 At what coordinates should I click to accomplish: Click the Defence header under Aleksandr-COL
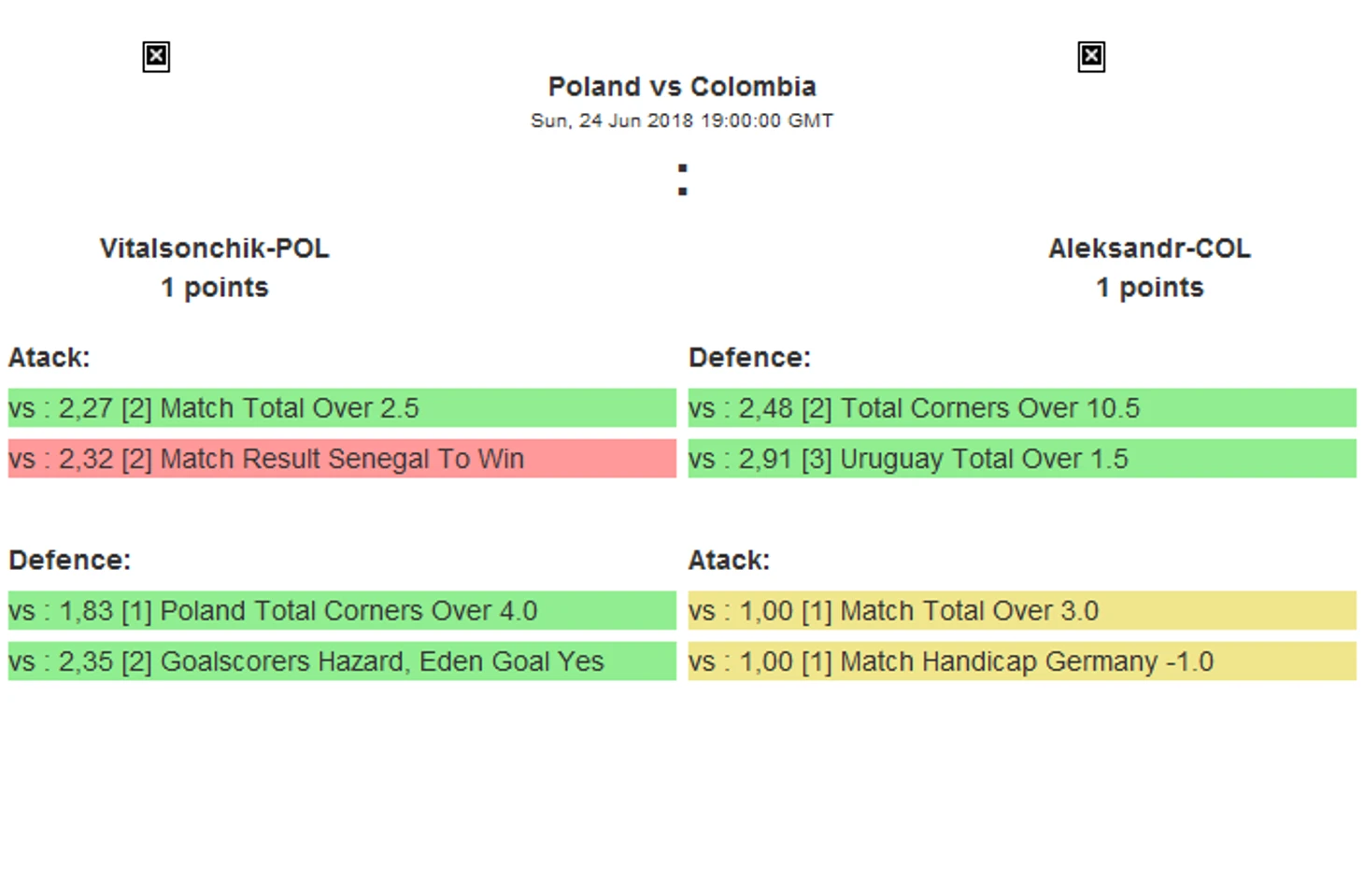(749, 358)
